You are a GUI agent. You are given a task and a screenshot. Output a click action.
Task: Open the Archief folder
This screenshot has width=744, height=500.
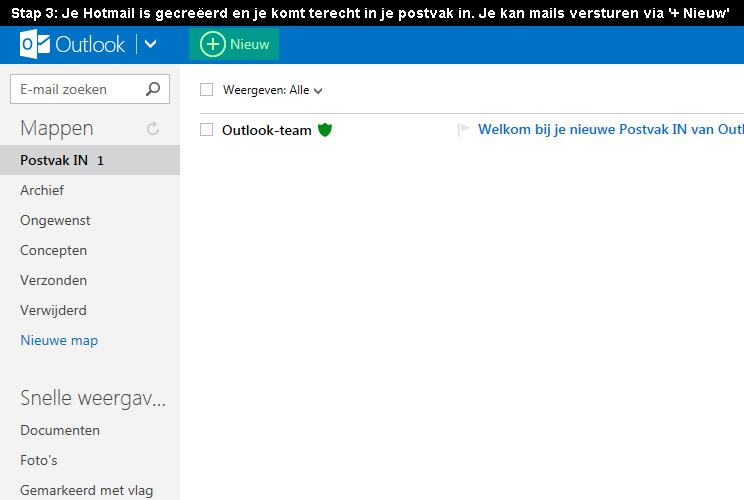pyautogui.click(x=42, y=190)
